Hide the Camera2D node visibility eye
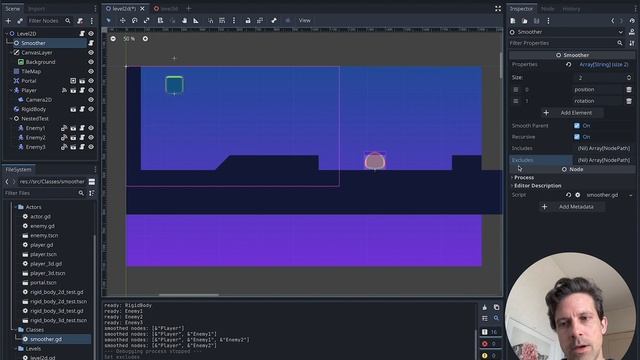This screenshot has height=360, width=640. coord(91,100)
